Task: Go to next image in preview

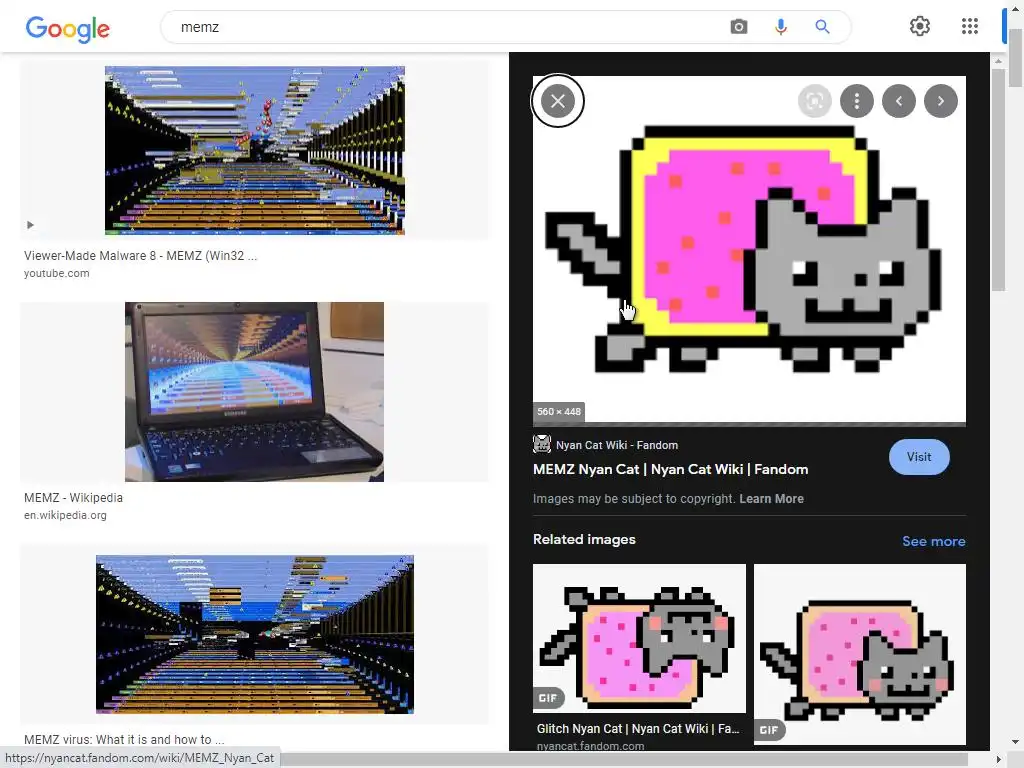Action: 941,101
